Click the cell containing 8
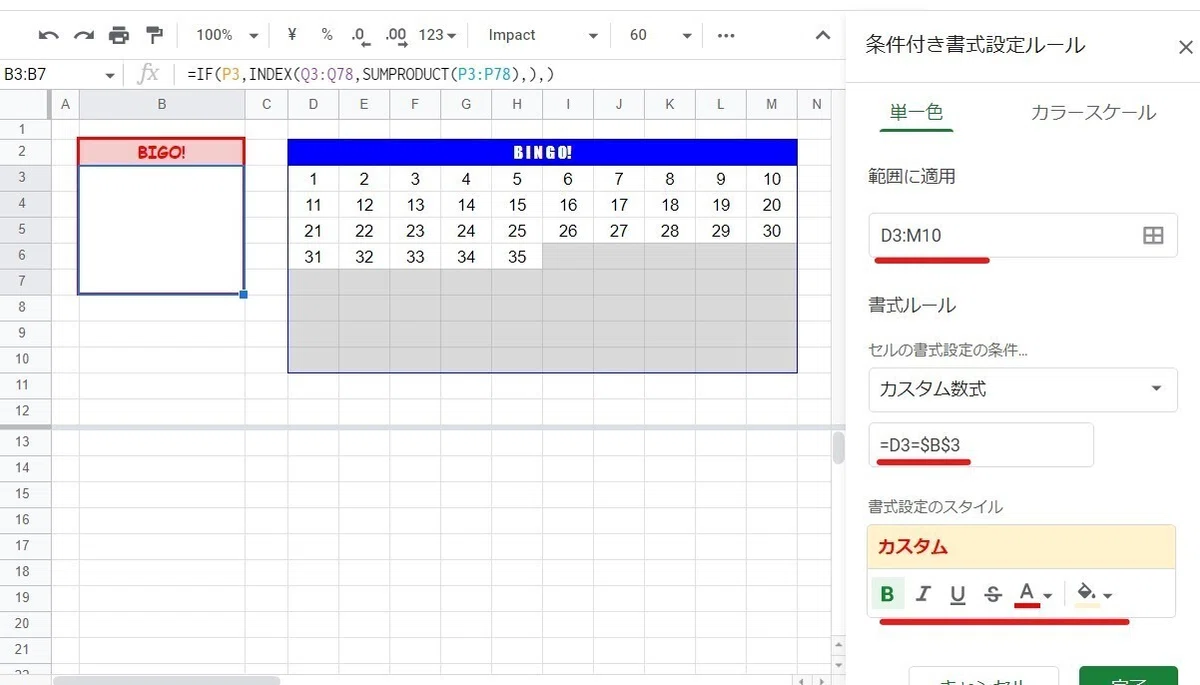The height and width of the screenshot is (685, 1200). tap(670, 179)
